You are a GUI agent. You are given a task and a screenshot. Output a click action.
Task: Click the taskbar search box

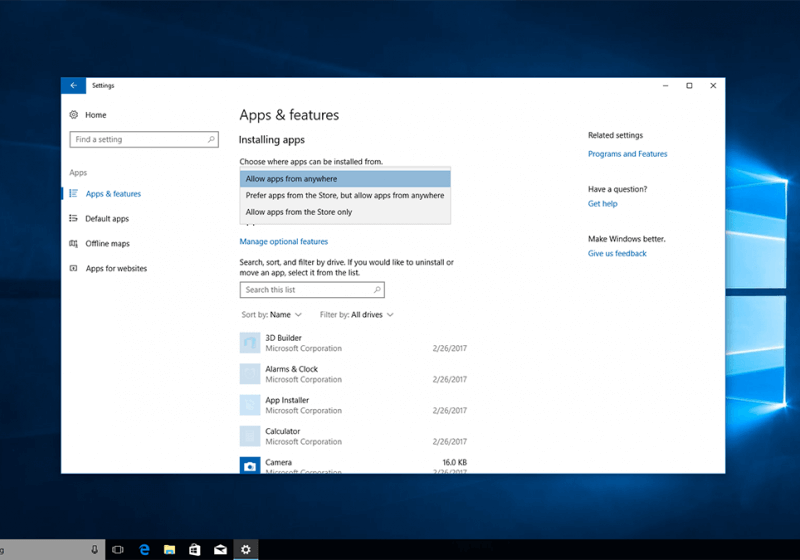point(53,550)
